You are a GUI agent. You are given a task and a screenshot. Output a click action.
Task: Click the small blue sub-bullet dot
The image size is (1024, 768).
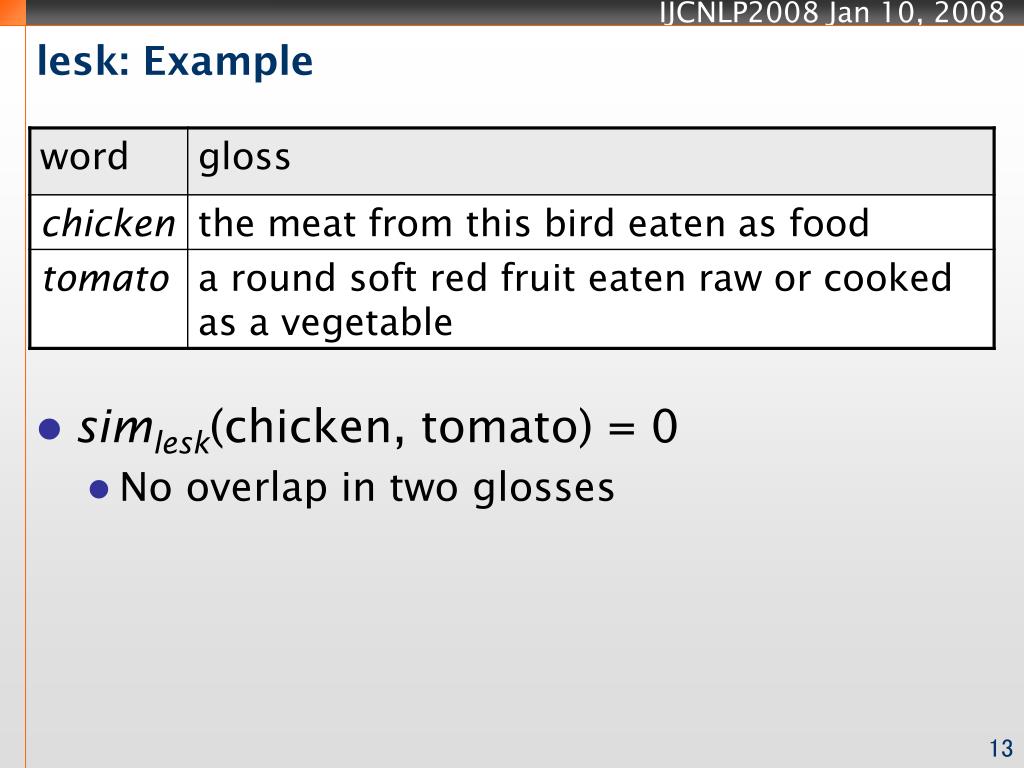pyautogui.click(x=99, y=489)
